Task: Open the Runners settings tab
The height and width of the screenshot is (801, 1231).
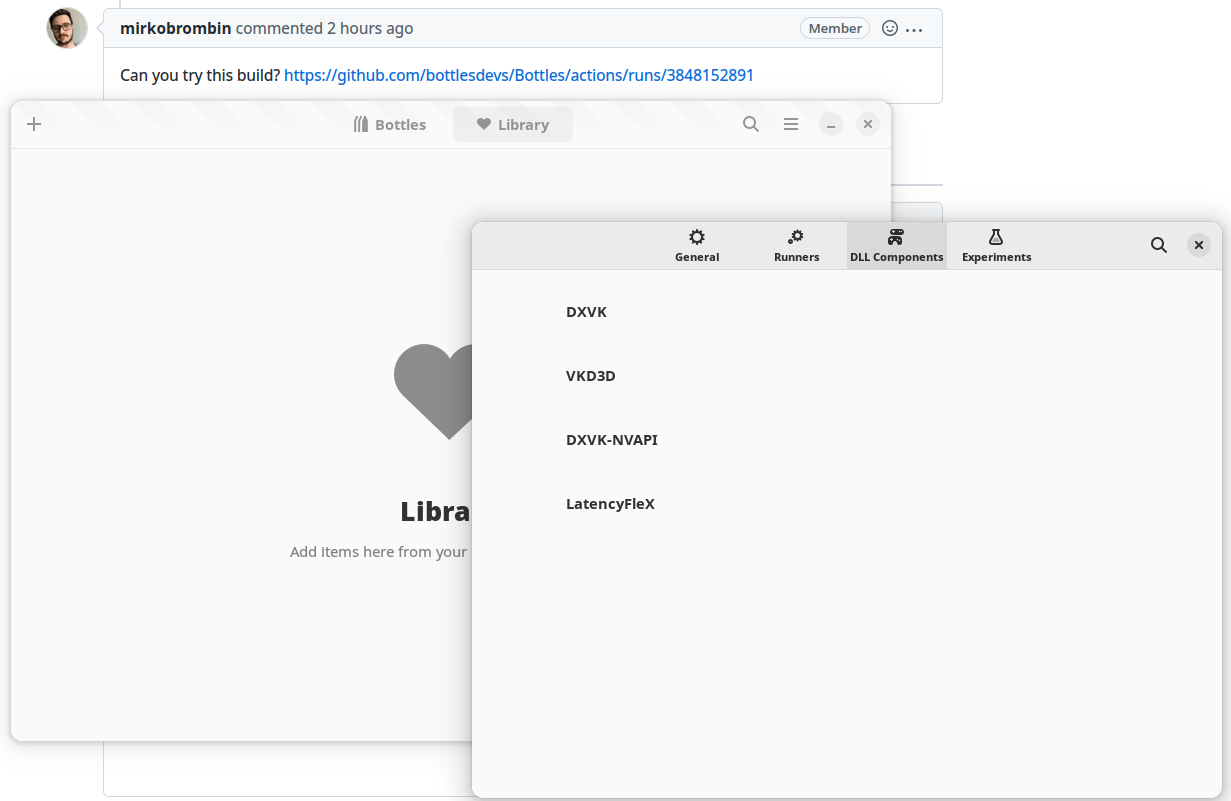Action: [x=796, y=245]
